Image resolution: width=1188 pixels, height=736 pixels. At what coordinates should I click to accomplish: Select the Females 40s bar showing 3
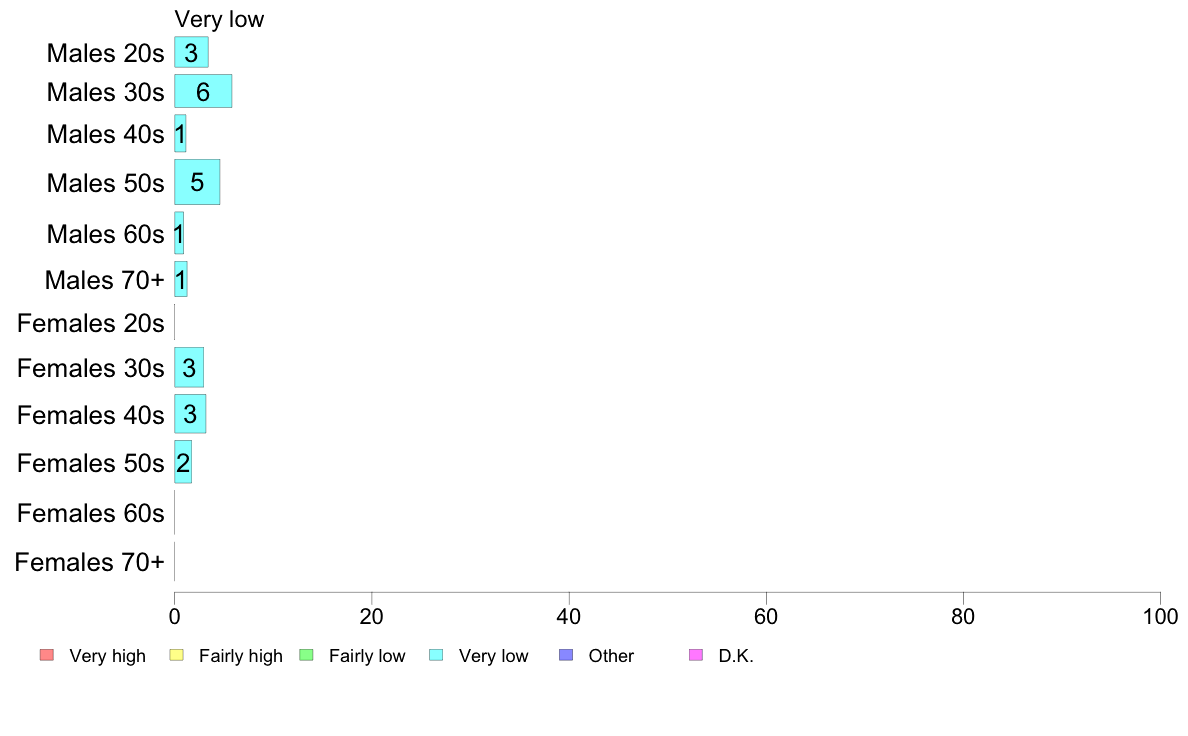(190, 414)
